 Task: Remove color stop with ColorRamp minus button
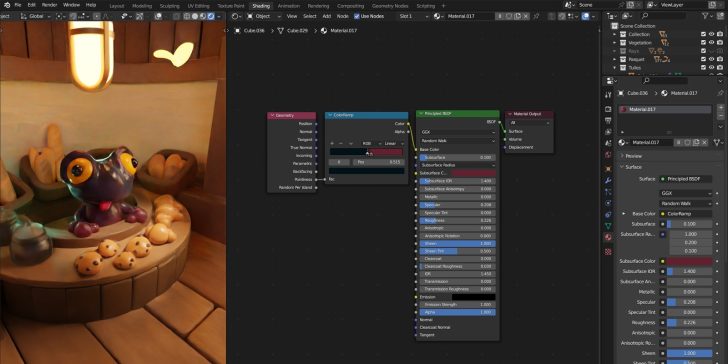[x=341, y=143]
